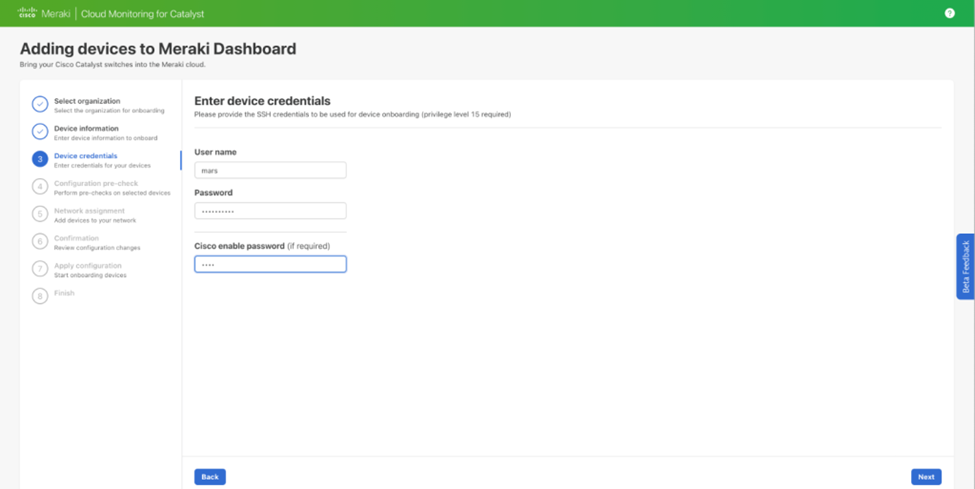This screenshot has width=975, height=489.
Task: Select the completed Select organization step icon
Action: [x=40, y=104]
